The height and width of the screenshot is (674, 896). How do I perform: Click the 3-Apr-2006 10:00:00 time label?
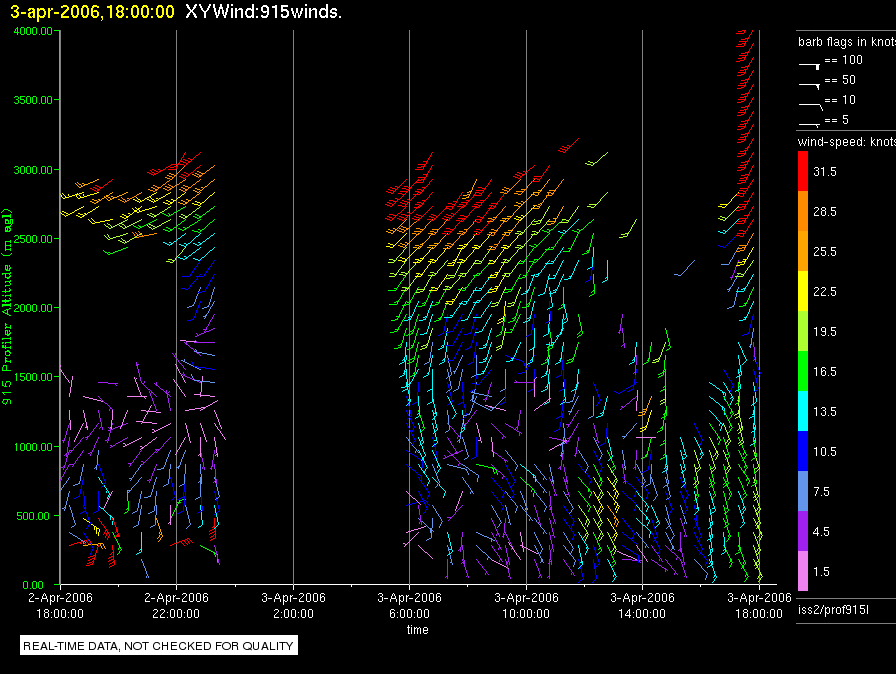click(x=526, y=605)
